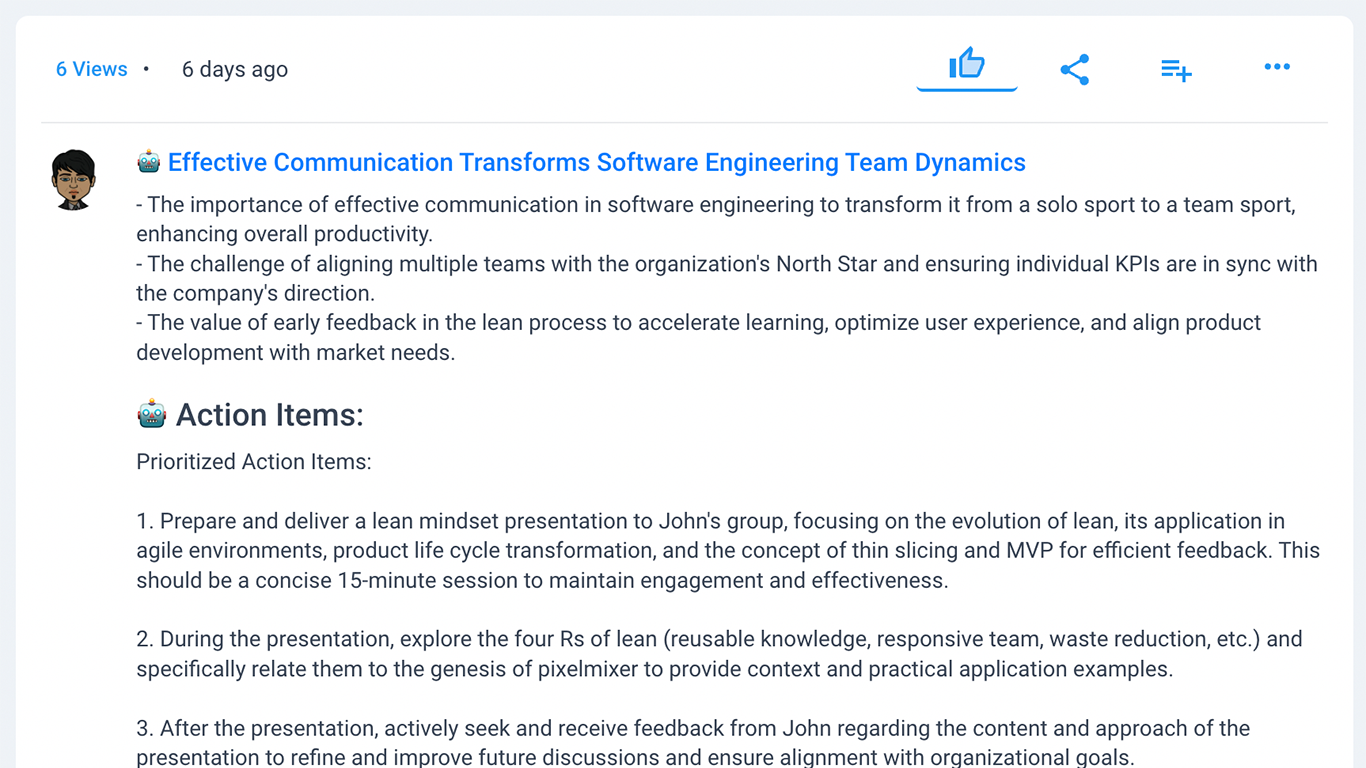The width and height of the screenshot is (1366, 768).
Task: Click the author avatar image
Action: coord(73,180)
